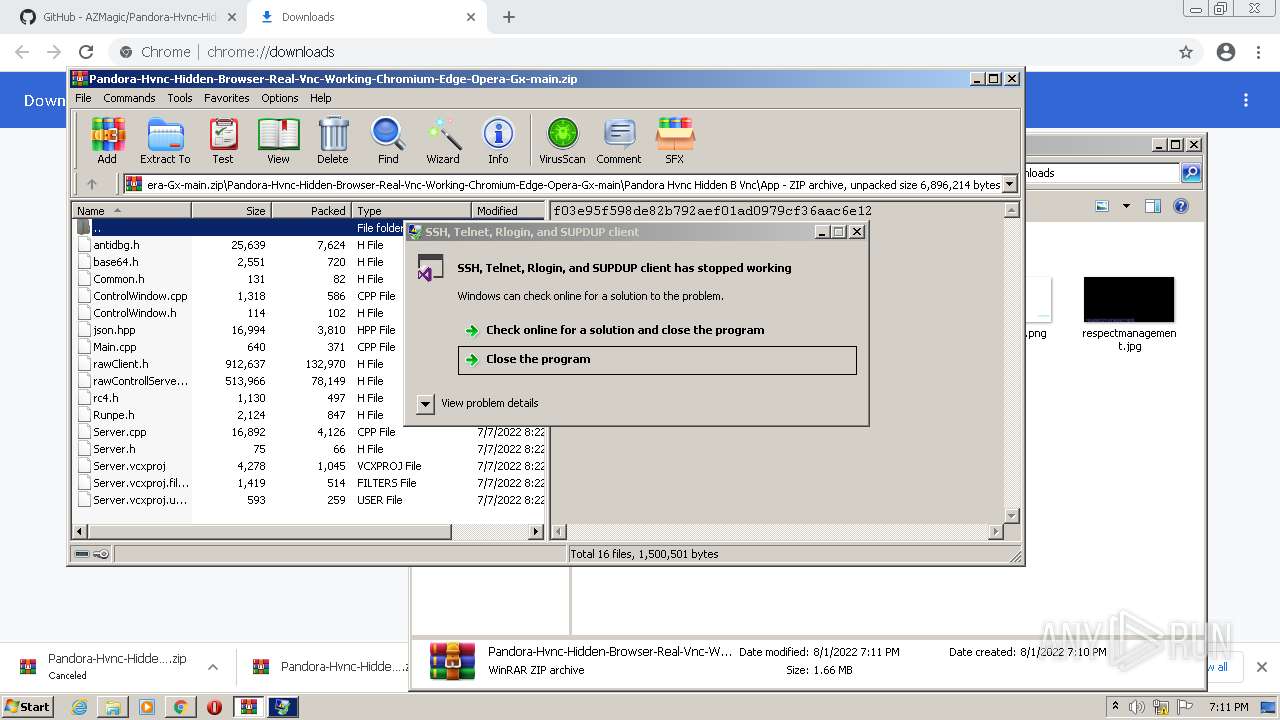The image size is (1280, 720).
Task: Click the Info icon in WinRAR toolbar
Action: click(x=498, y=140)
